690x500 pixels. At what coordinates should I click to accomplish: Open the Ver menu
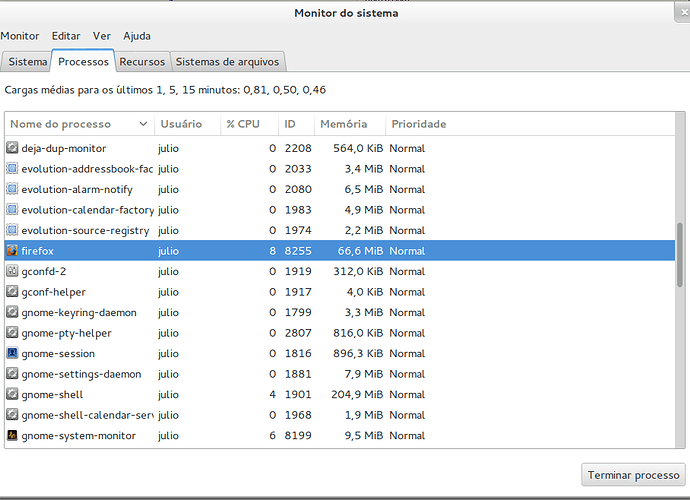[x=102, y=36]
